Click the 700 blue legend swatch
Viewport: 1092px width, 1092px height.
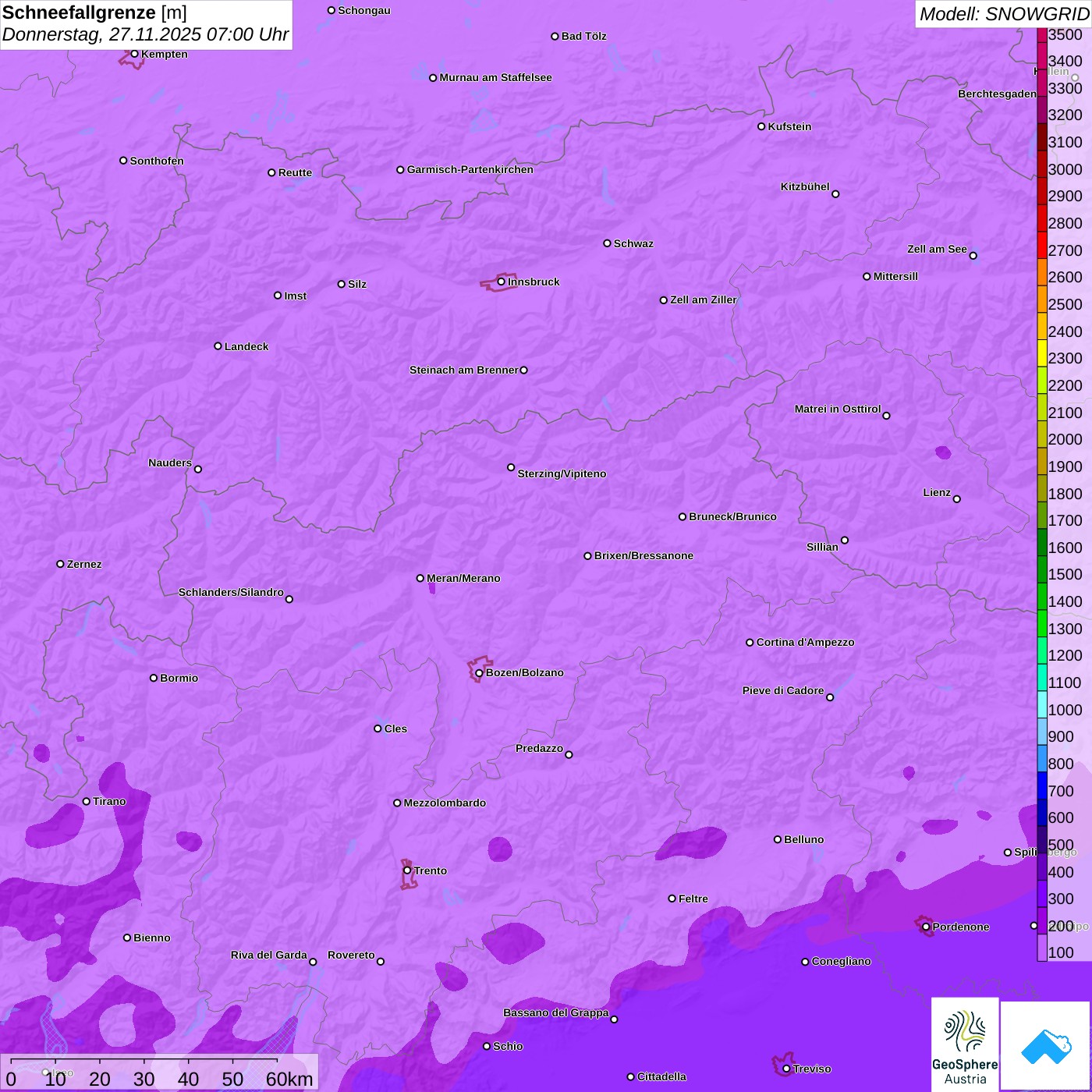pos(1042,785)
